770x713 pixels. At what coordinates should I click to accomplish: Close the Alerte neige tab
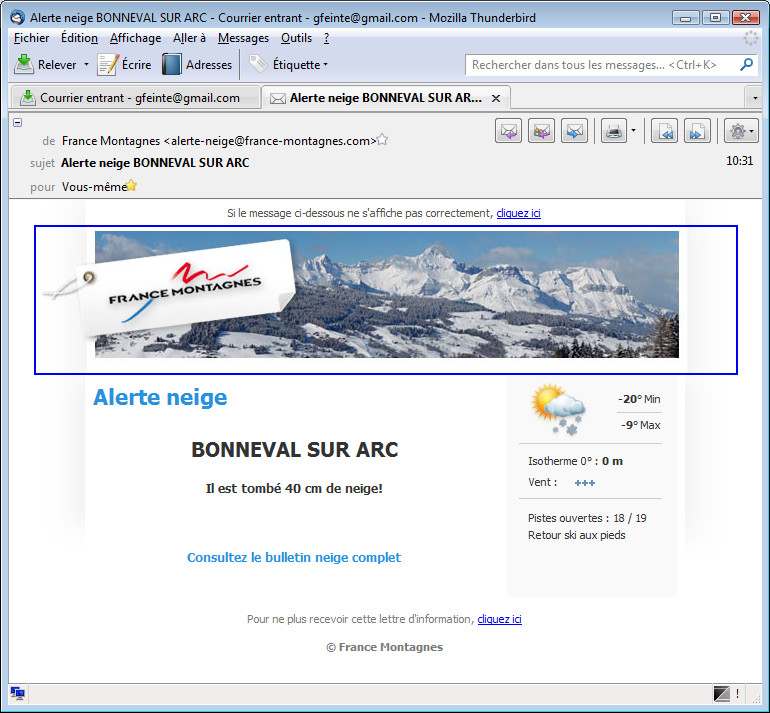pyautogui.click(x=496, y=98)
